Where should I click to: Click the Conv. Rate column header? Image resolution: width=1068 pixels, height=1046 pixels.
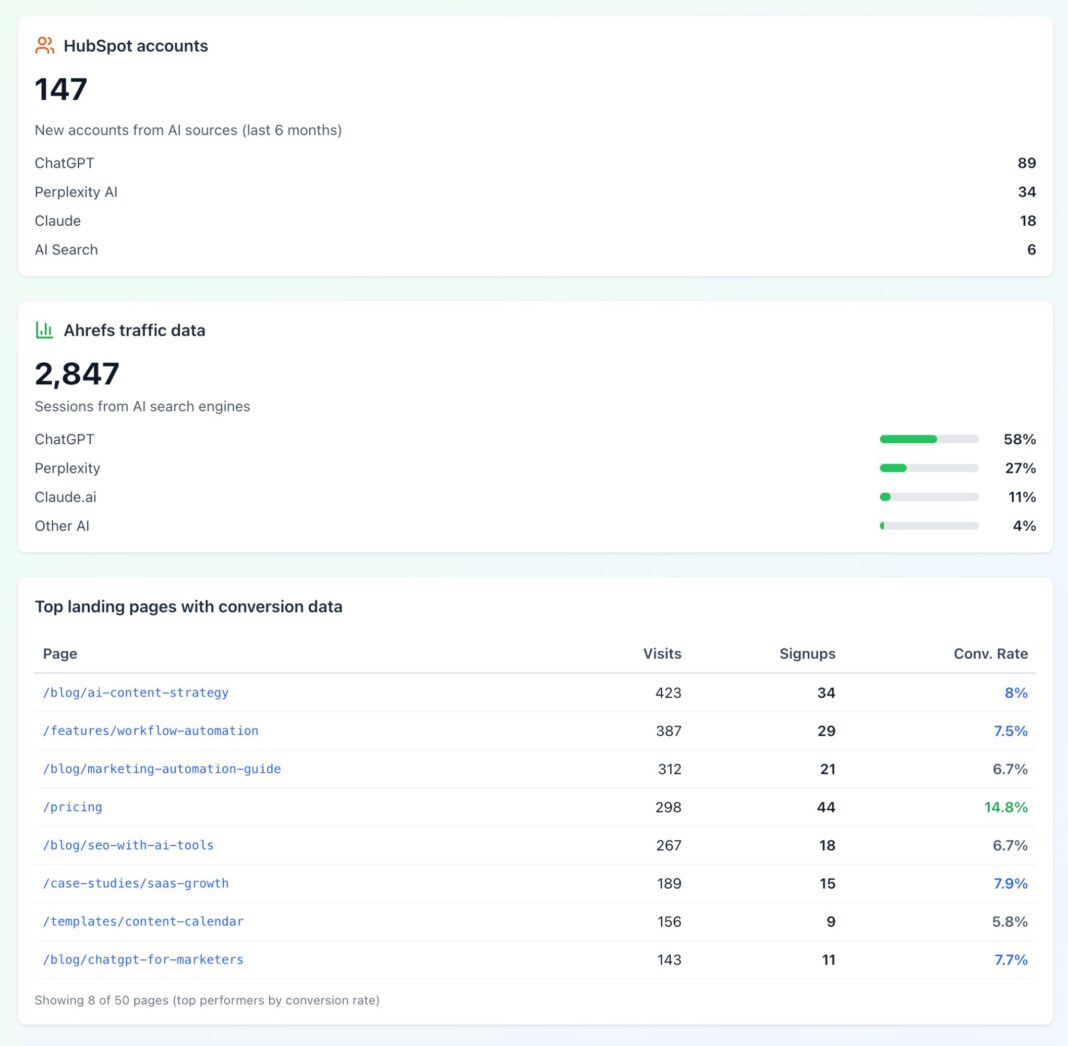pyautogui.click(x=990, y=654)
